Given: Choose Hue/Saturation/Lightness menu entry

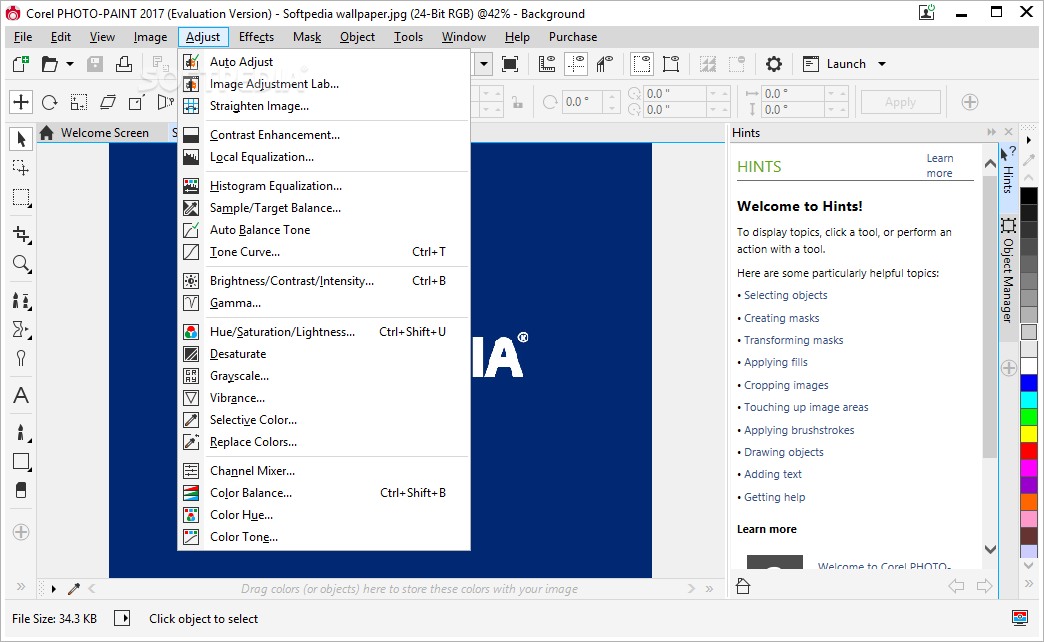Looking at the screenshot, I should click(322, 332).
